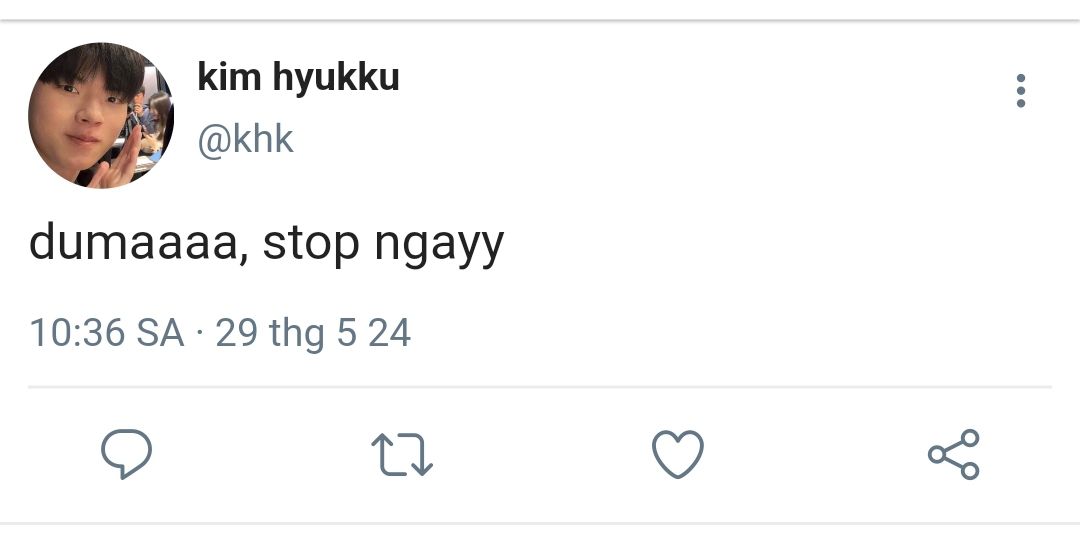Visit the @khk handle link
The image size is (1080, 537).
coord(245,140)
